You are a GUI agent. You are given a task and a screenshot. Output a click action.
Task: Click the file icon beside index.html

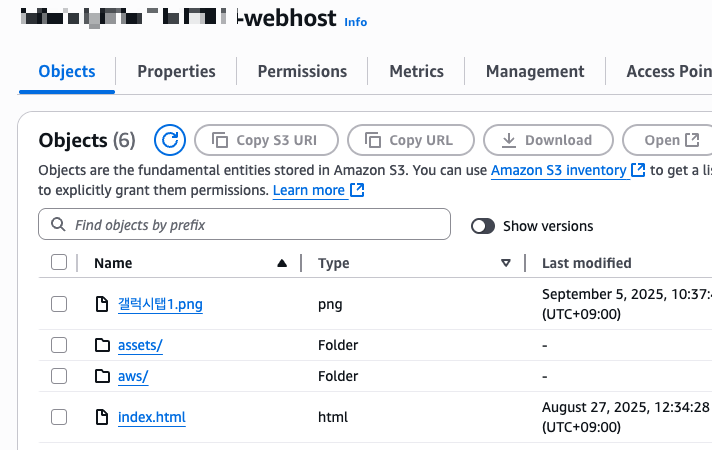pyautogui.click(x=102, y=417)
